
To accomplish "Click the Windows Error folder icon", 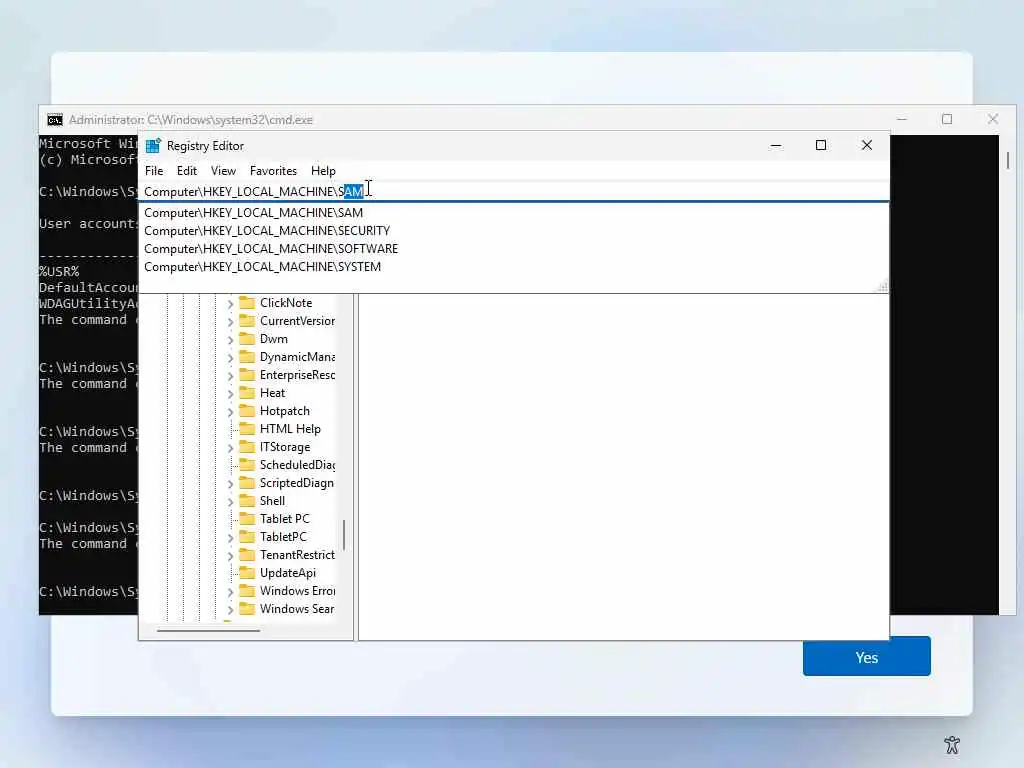I will pyautogui.click(x=247, y=590).
